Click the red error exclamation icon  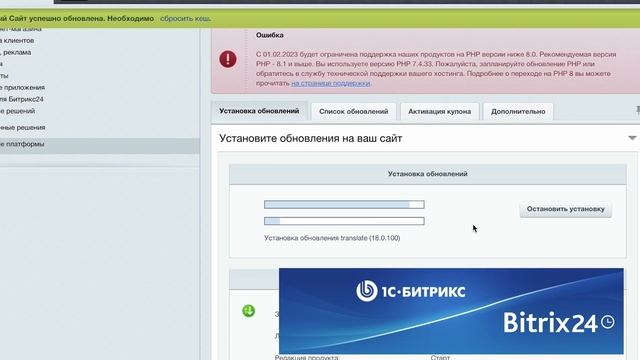pyautogui.click(x=228, y=59)
